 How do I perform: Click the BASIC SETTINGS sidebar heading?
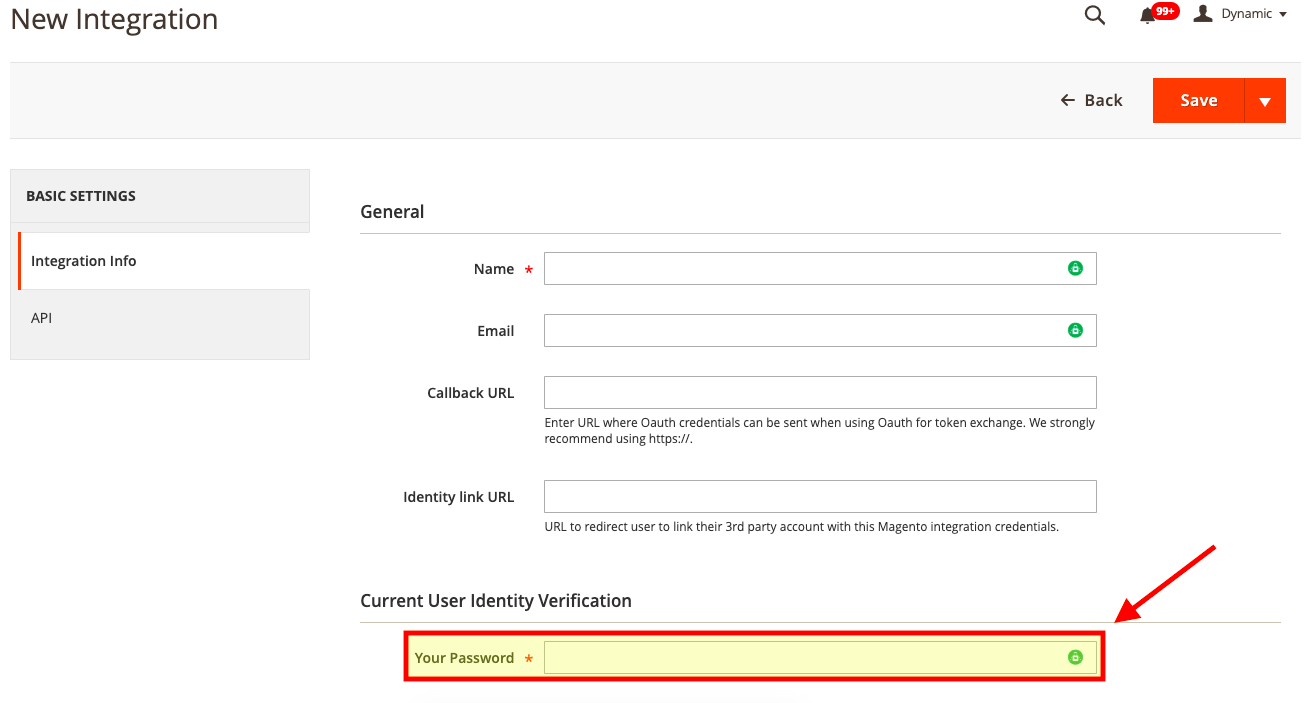point(81,196)
